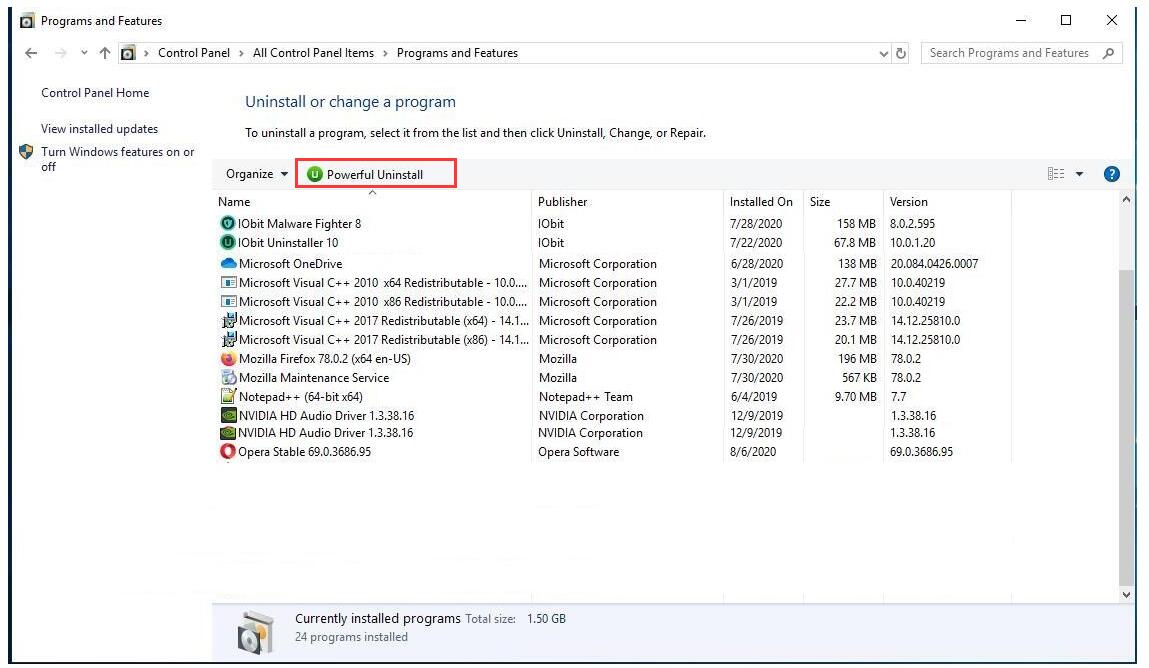Click the IObit Malware Fighter 8 icon
The width and height of the screenshot is (1149, 668).
pyautogui.click(x=228, y=223)
